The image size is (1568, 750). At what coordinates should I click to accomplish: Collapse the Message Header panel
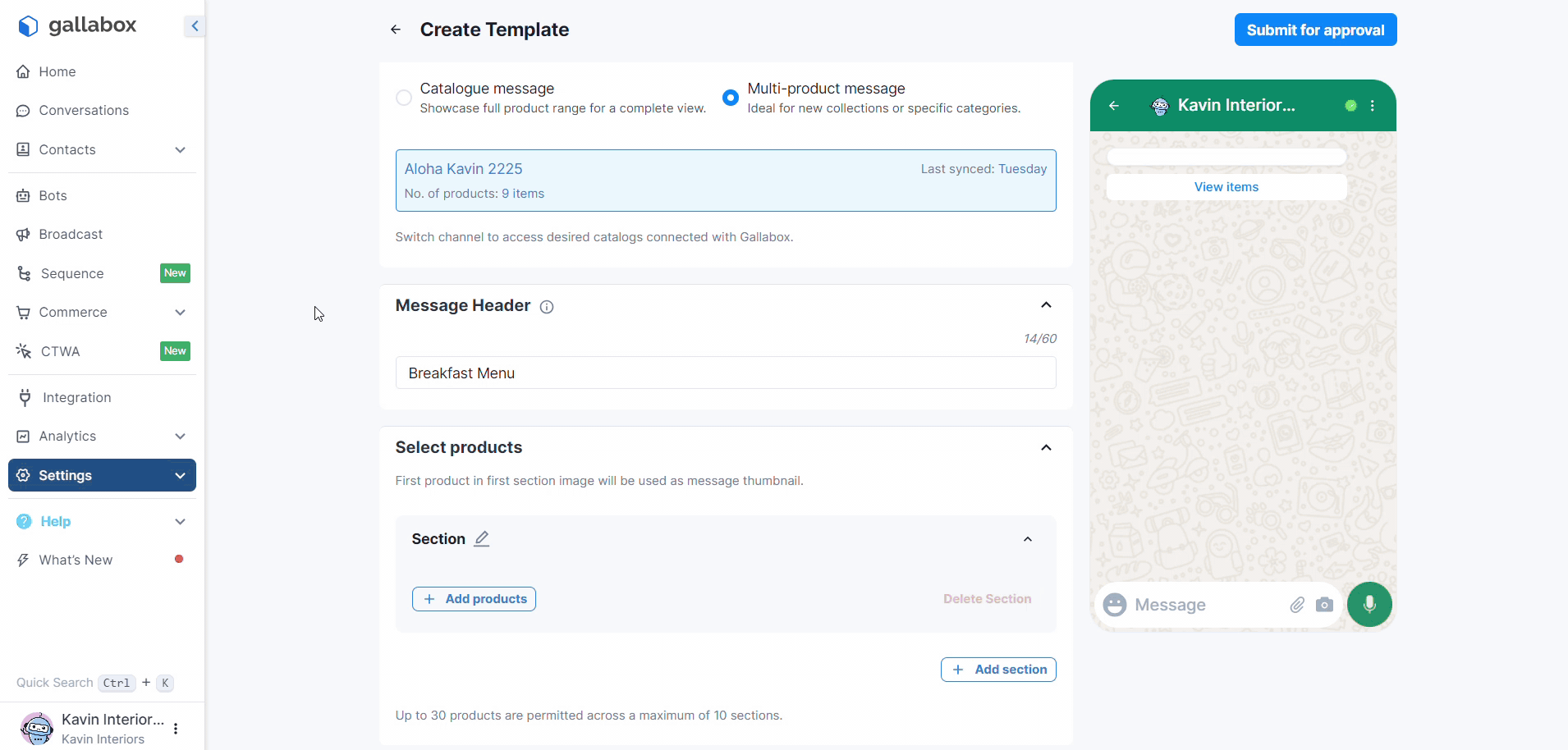pyautogui.click(x=1046, y=305)
